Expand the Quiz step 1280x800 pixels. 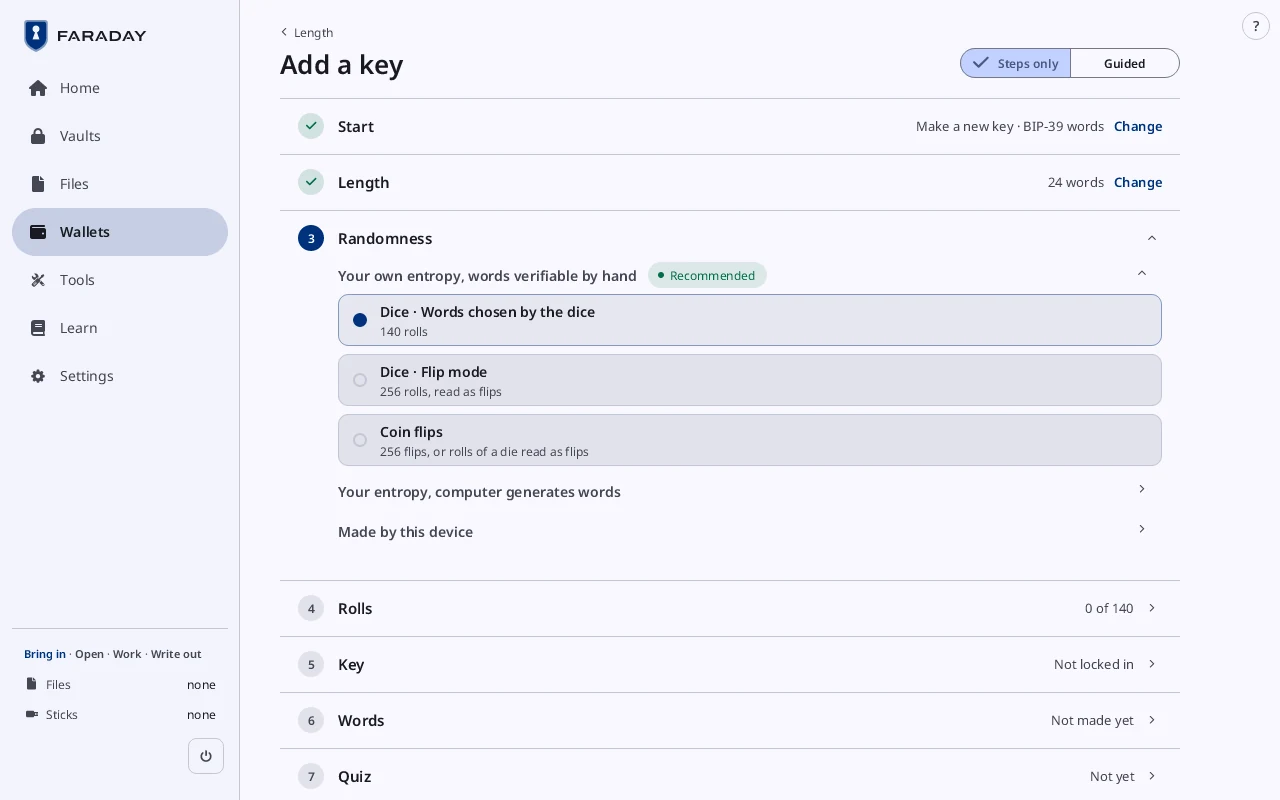730,776
